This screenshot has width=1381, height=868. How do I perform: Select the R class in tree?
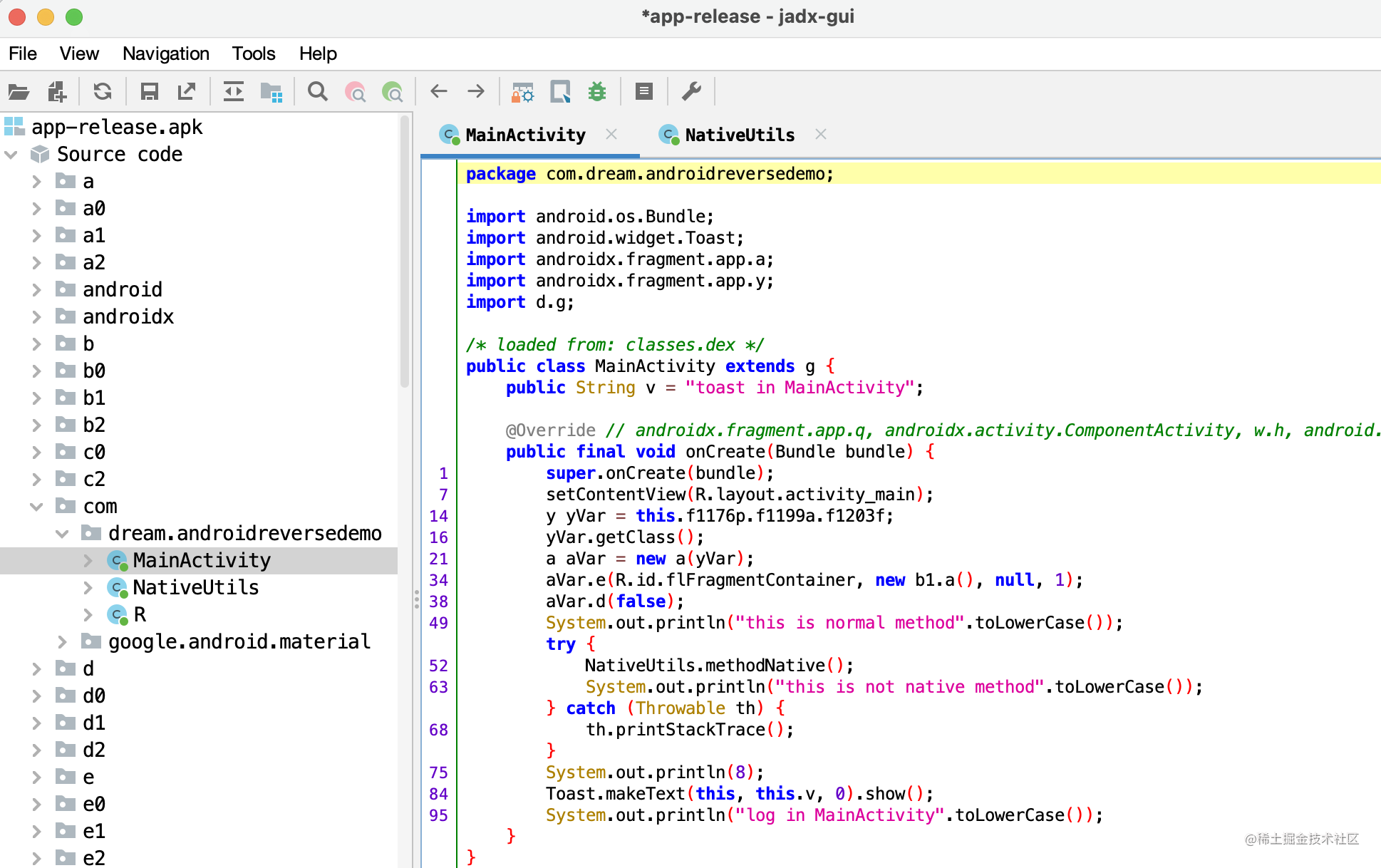click(139, 615)
